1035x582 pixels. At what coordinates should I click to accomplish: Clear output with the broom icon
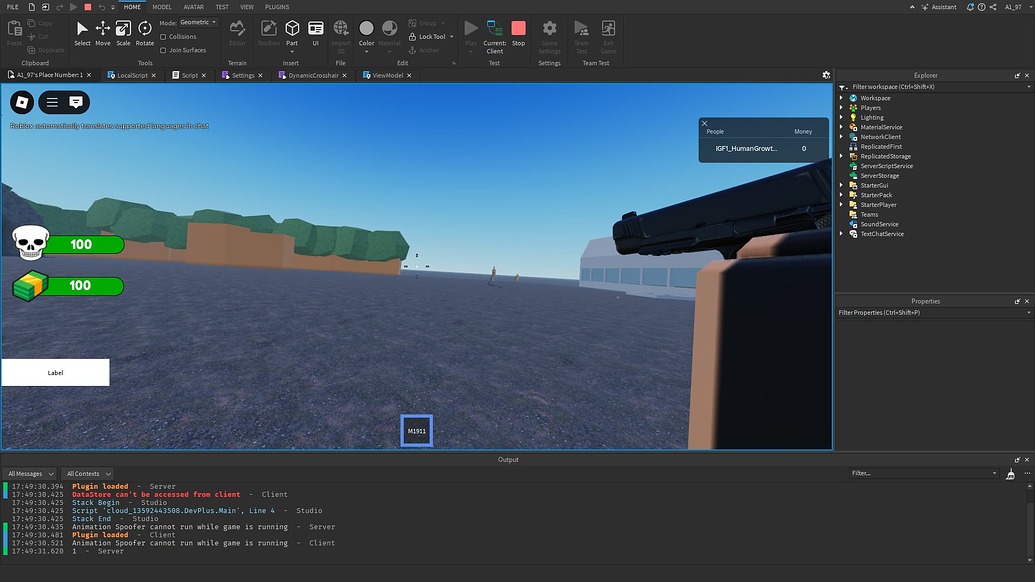(x=1010, y=474)
